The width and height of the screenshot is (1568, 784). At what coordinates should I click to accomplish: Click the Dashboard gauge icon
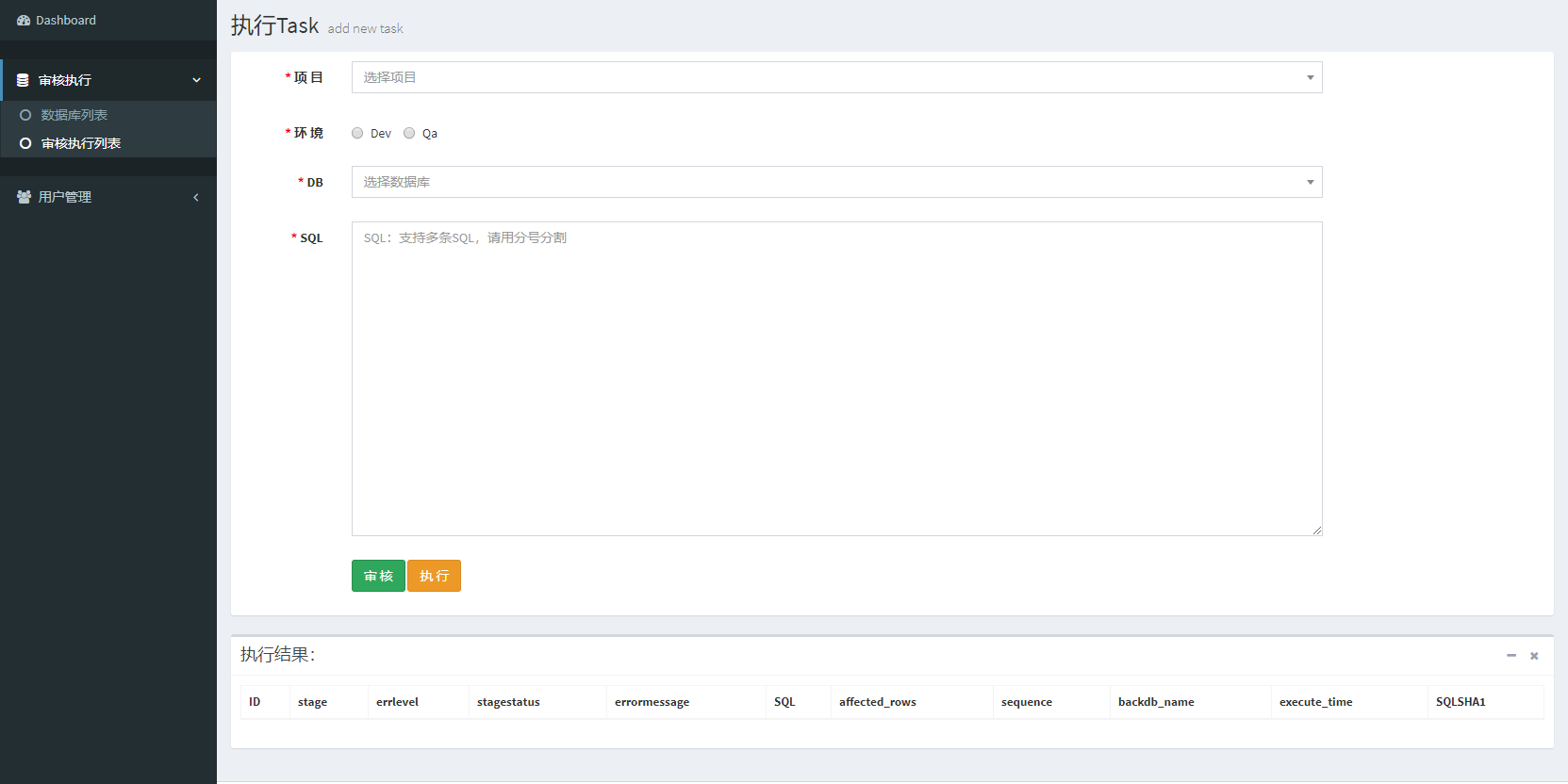(x=24, y=21)
